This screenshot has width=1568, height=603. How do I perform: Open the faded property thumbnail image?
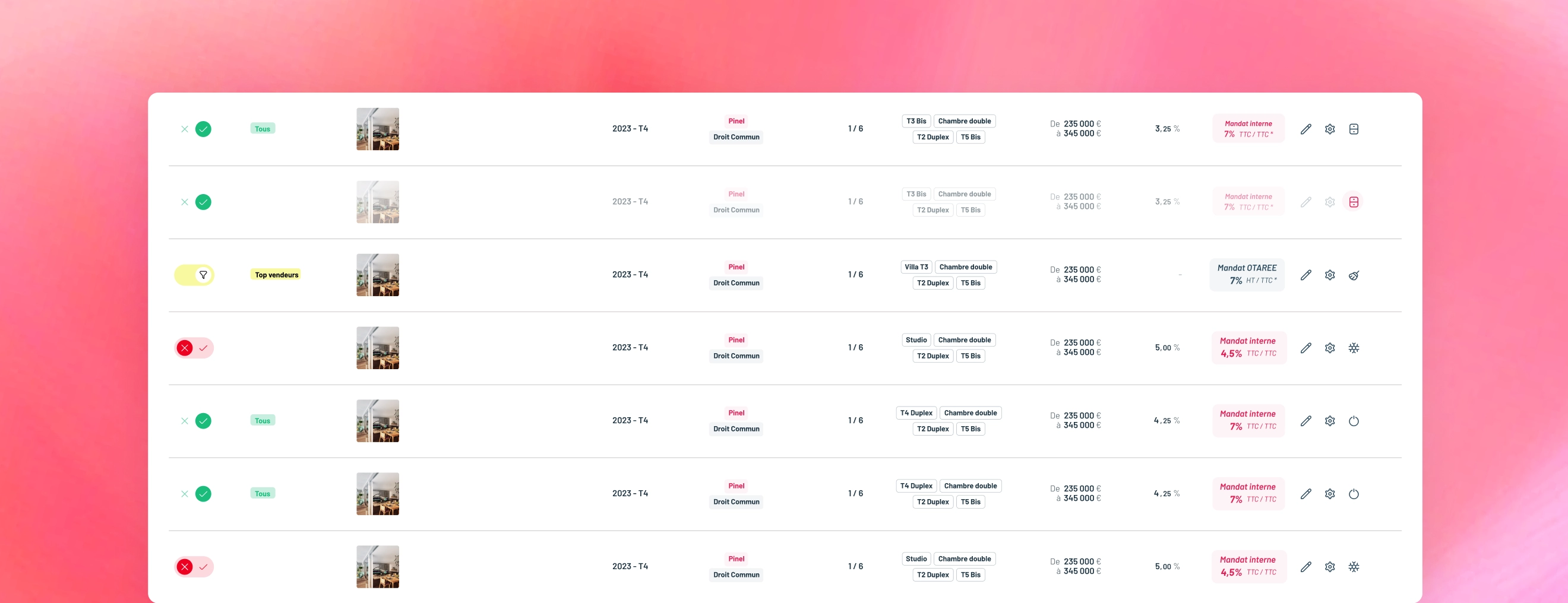(x=378, y=202)
